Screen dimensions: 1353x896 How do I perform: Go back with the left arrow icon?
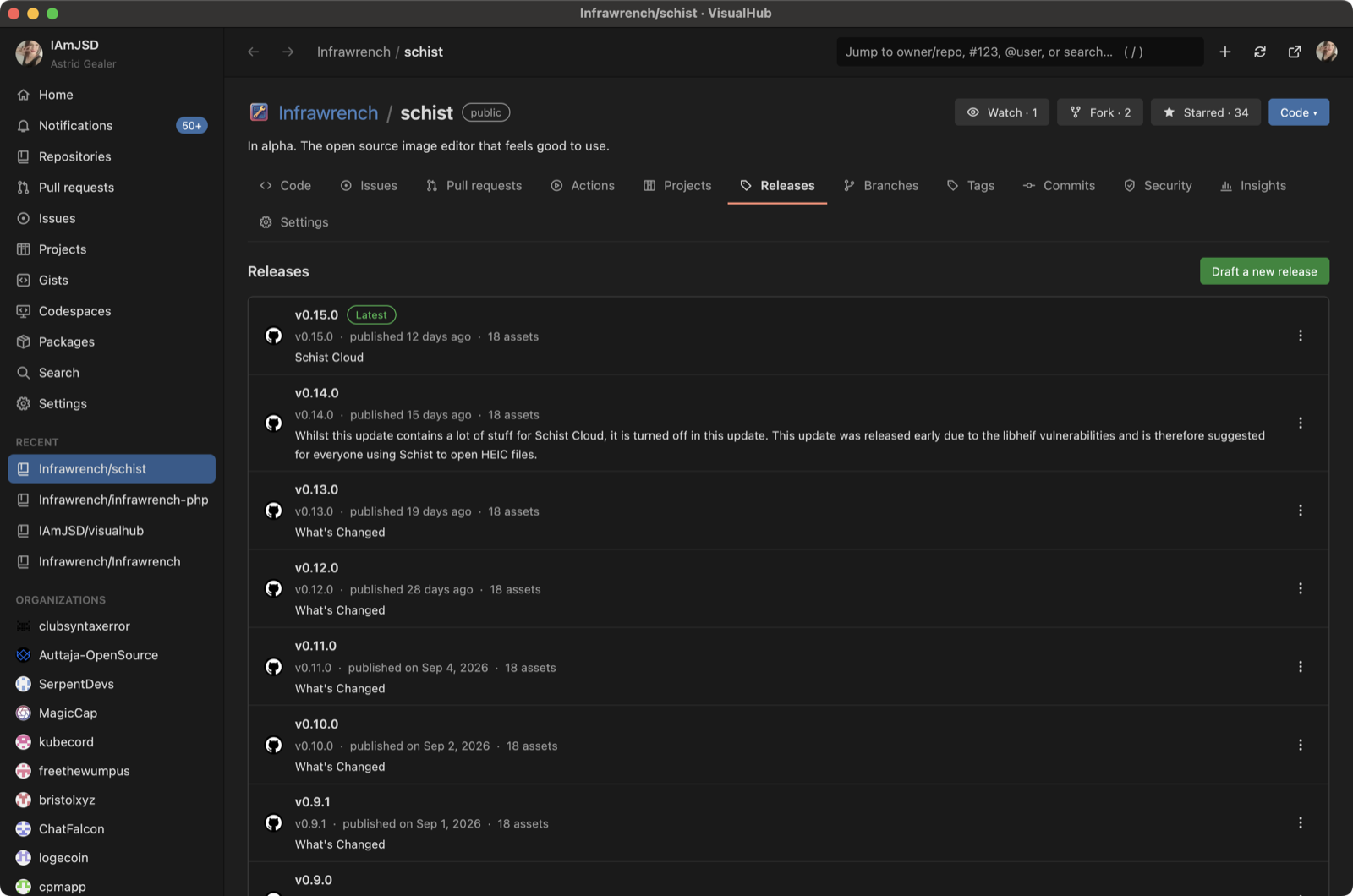253,52
